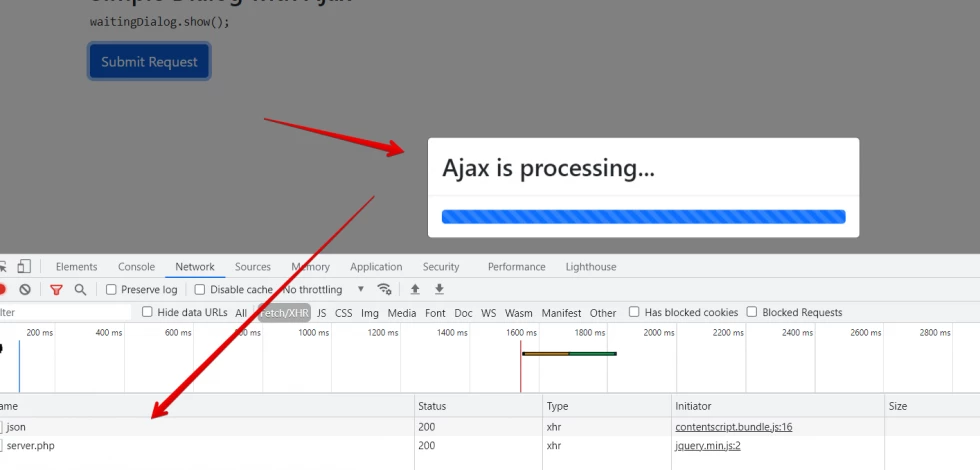Sort by Initiator column header

pos(778,406)
